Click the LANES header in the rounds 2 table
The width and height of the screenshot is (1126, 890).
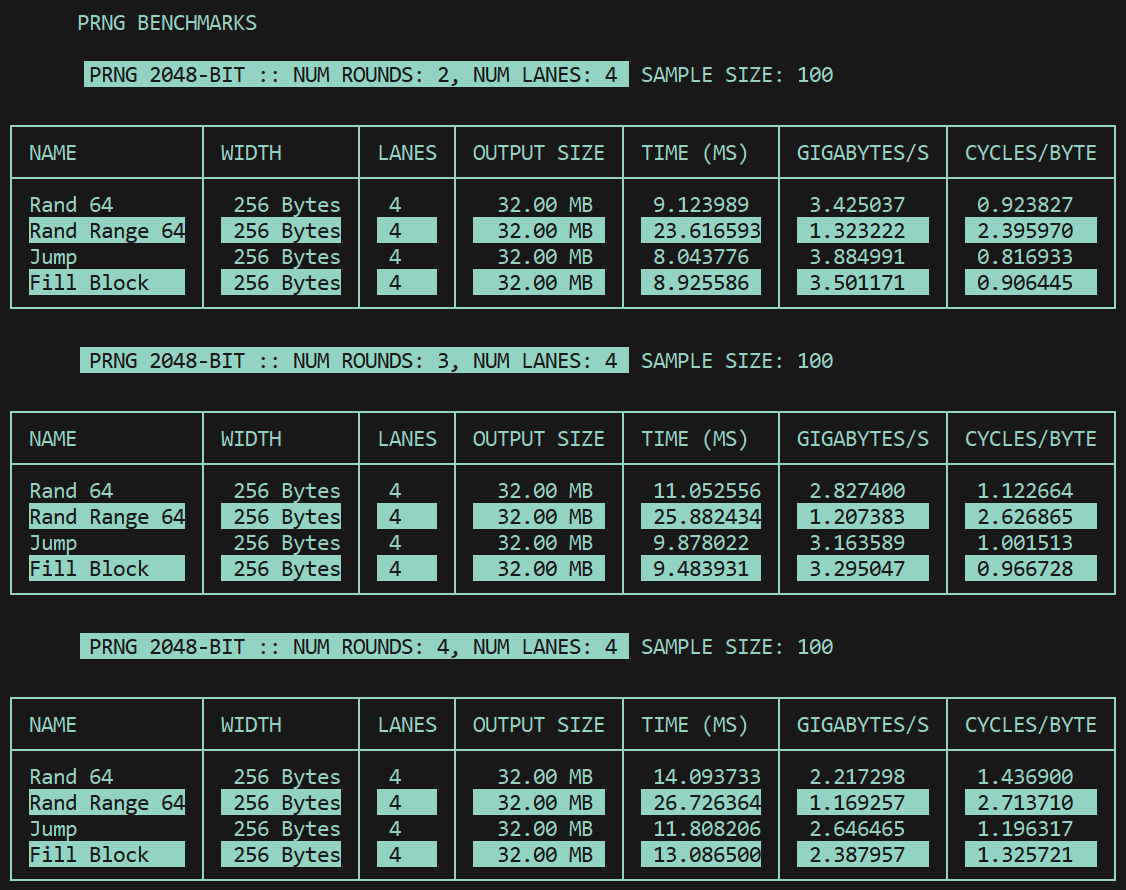407,153
